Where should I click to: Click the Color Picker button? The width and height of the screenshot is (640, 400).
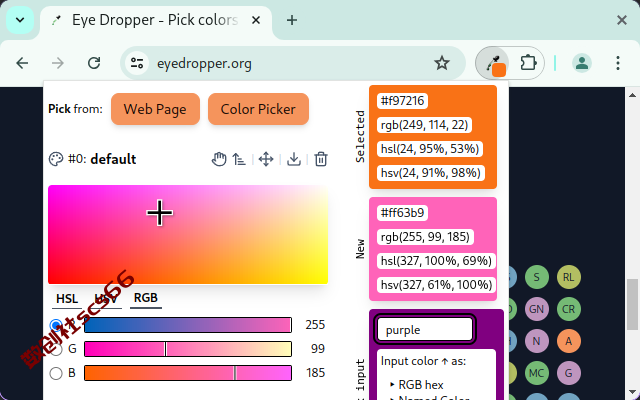coord(258,109)
